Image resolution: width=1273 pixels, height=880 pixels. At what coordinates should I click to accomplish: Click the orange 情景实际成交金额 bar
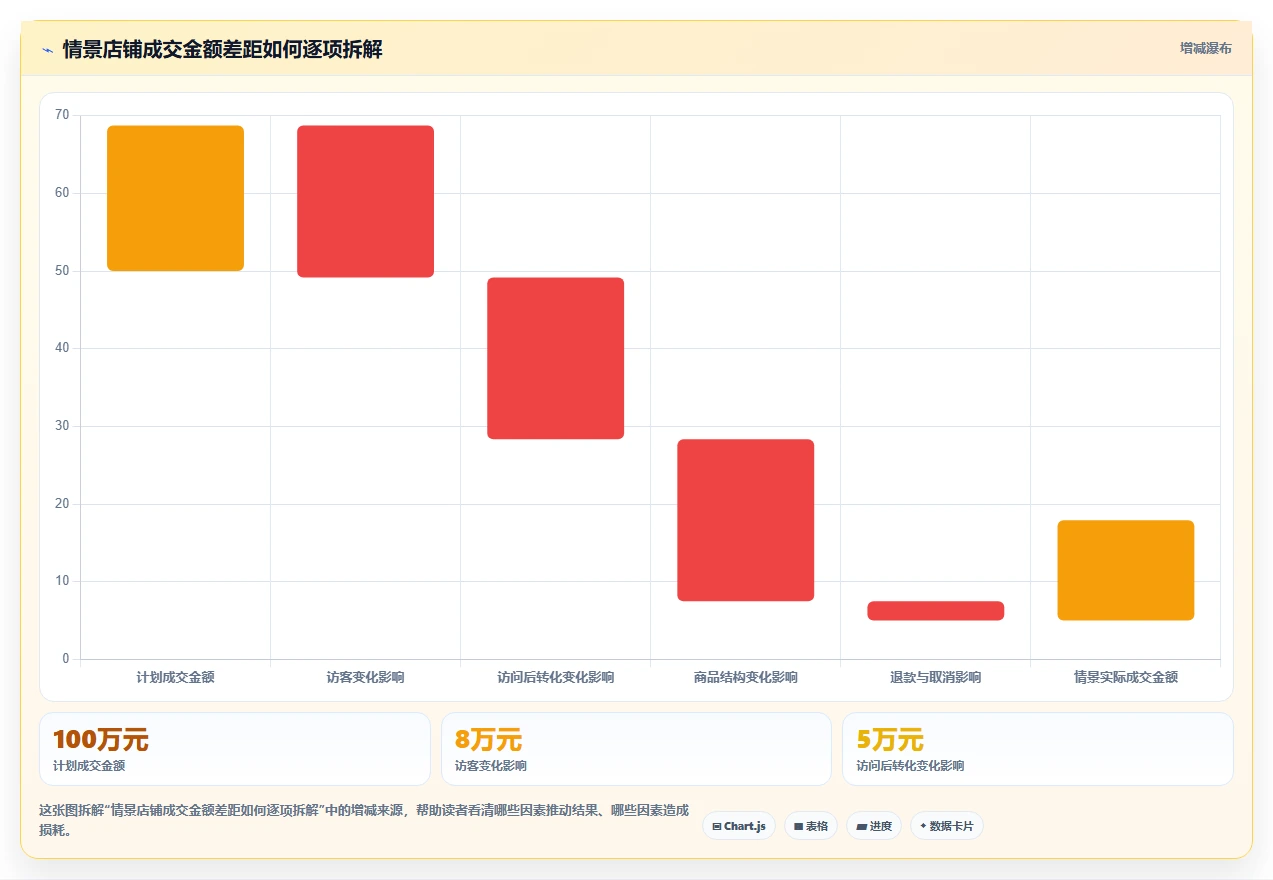point(1125,570)
